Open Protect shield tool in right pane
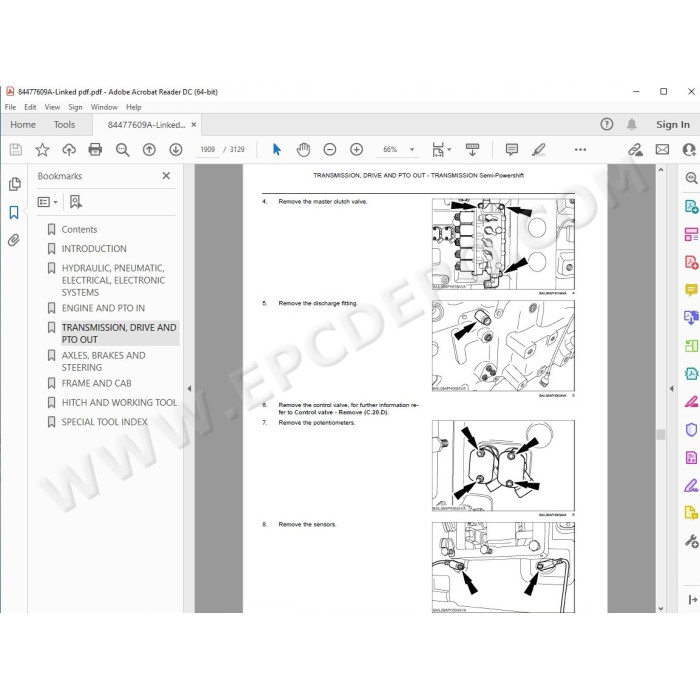Viewport: 700px width, 700px height. [692, 429]
